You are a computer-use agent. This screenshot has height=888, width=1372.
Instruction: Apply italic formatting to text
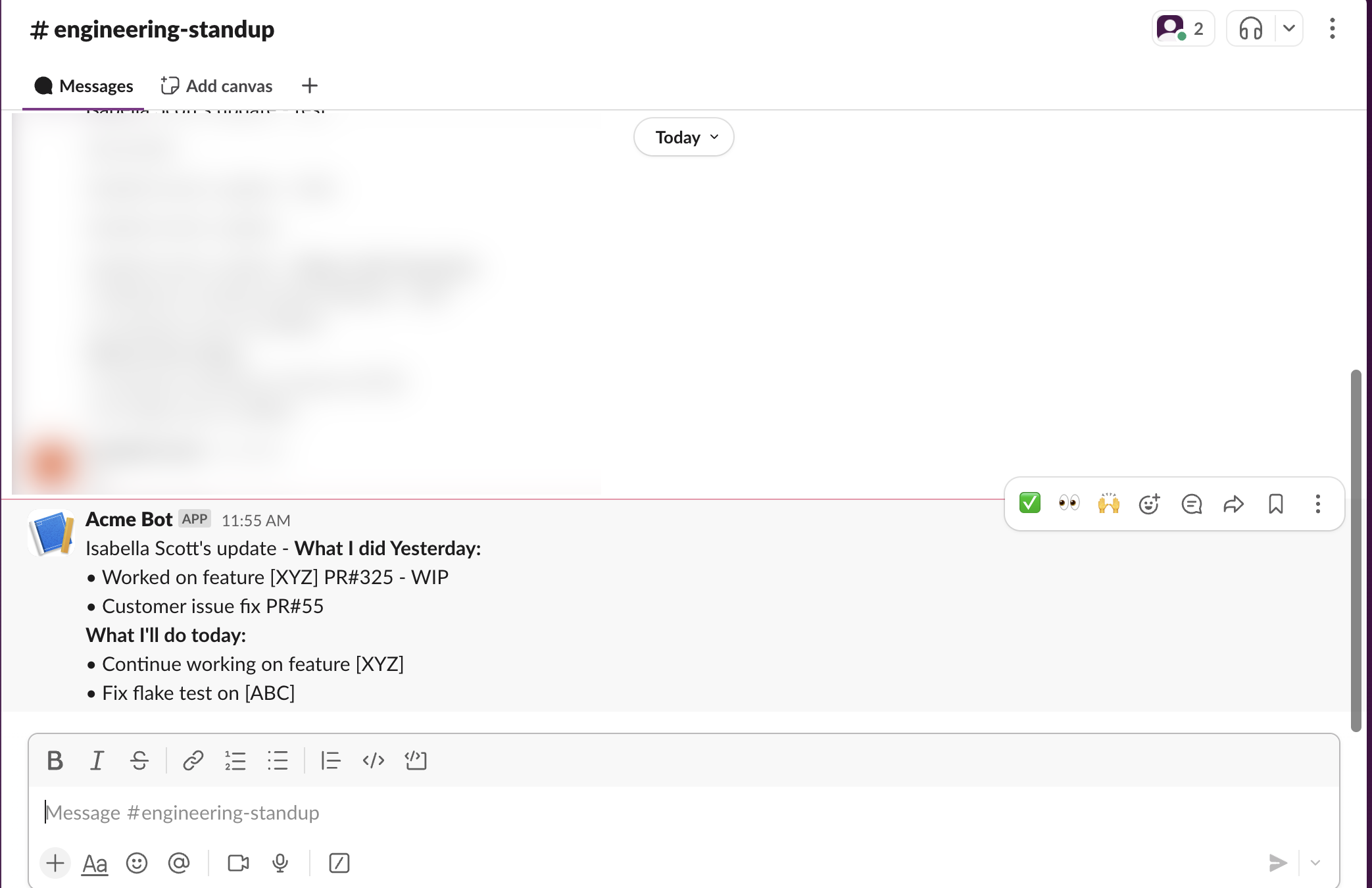pyautogui.click(x=98, y=760)
